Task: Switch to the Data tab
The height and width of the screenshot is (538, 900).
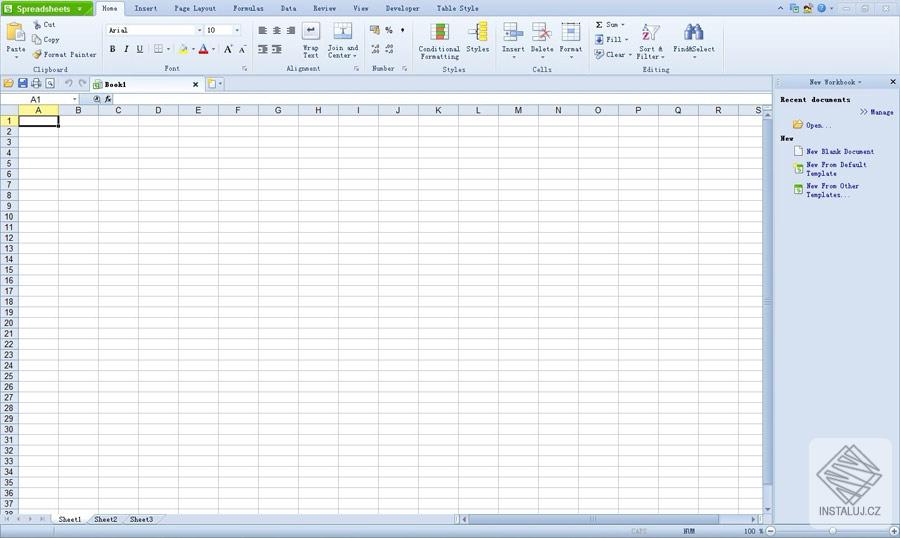Action: coord(288,8)
